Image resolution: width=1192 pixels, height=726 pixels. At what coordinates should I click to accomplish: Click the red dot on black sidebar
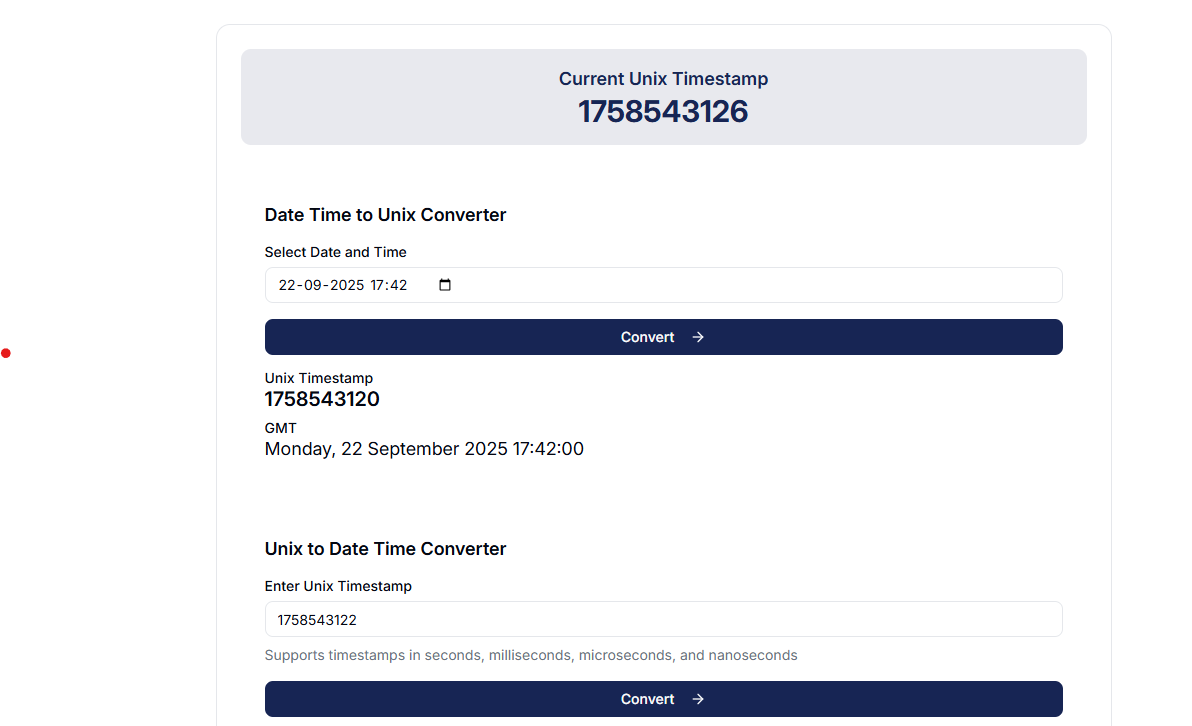point(6,353)
